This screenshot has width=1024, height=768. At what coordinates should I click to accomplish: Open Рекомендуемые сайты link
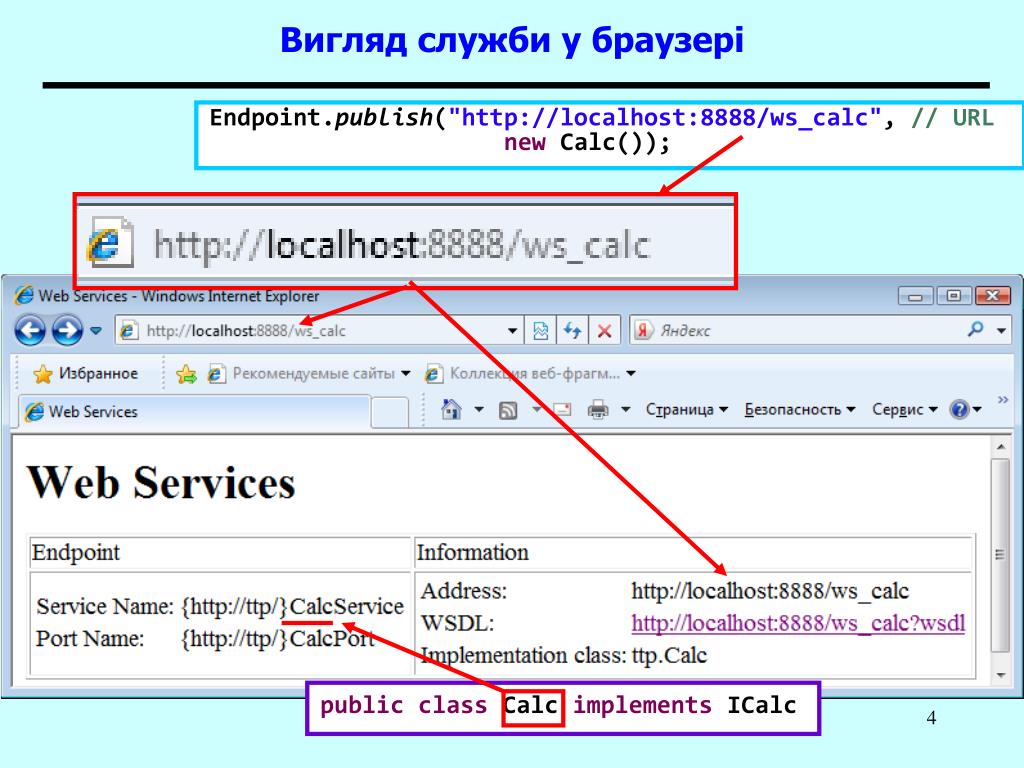[302, 374]
